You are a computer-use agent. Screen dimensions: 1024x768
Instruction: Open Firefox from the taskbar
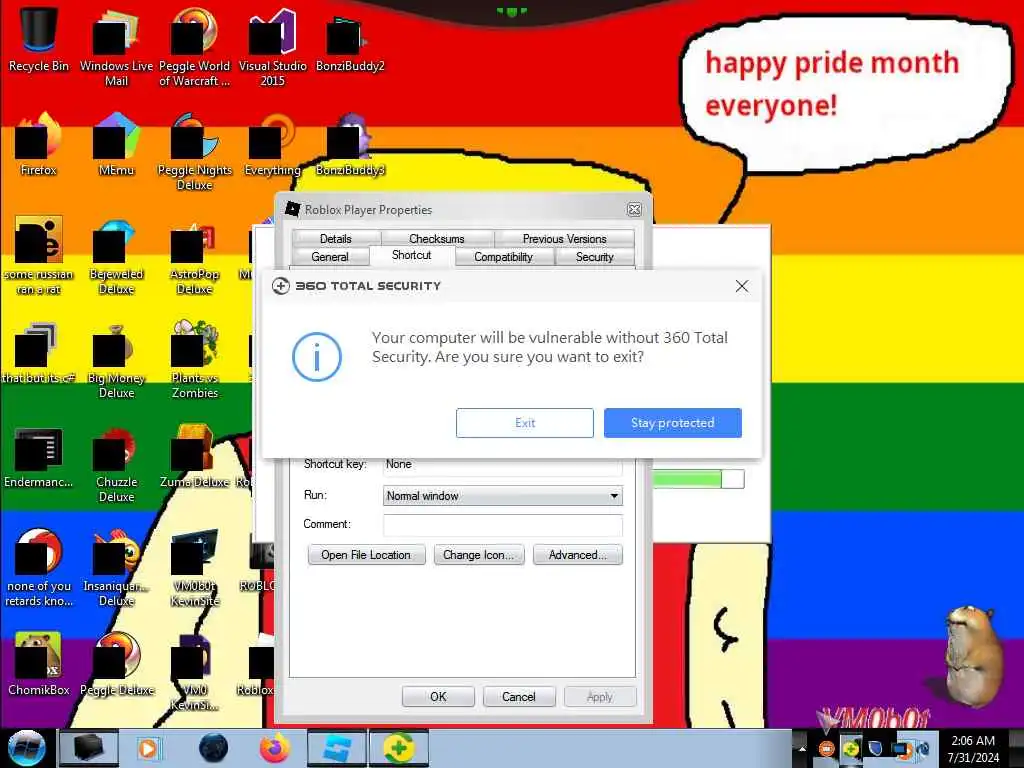pos(275,748)
